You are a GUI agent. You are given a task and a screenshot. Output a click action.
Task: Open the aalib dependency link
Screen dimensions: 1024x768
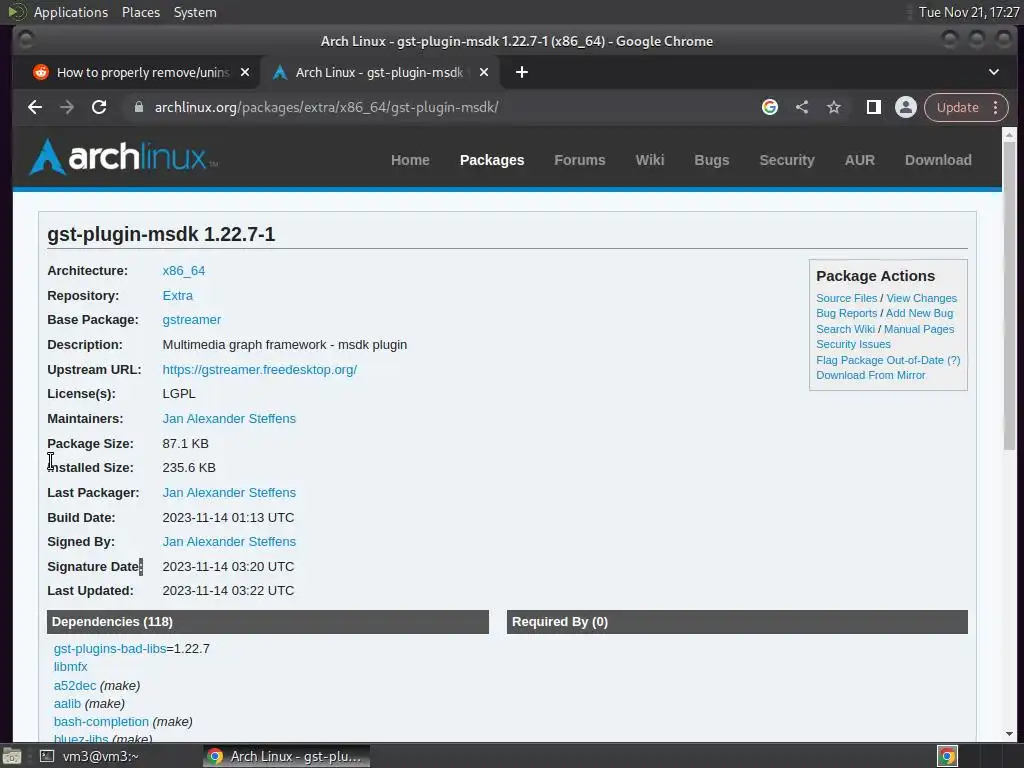67,704
